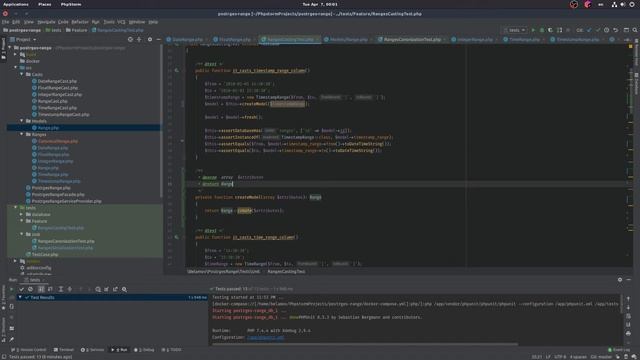Image resolution: width=640 pixels, height=360 pixels.
Task: Open the Terminal tool window button
Action: [x=64, y=350]
